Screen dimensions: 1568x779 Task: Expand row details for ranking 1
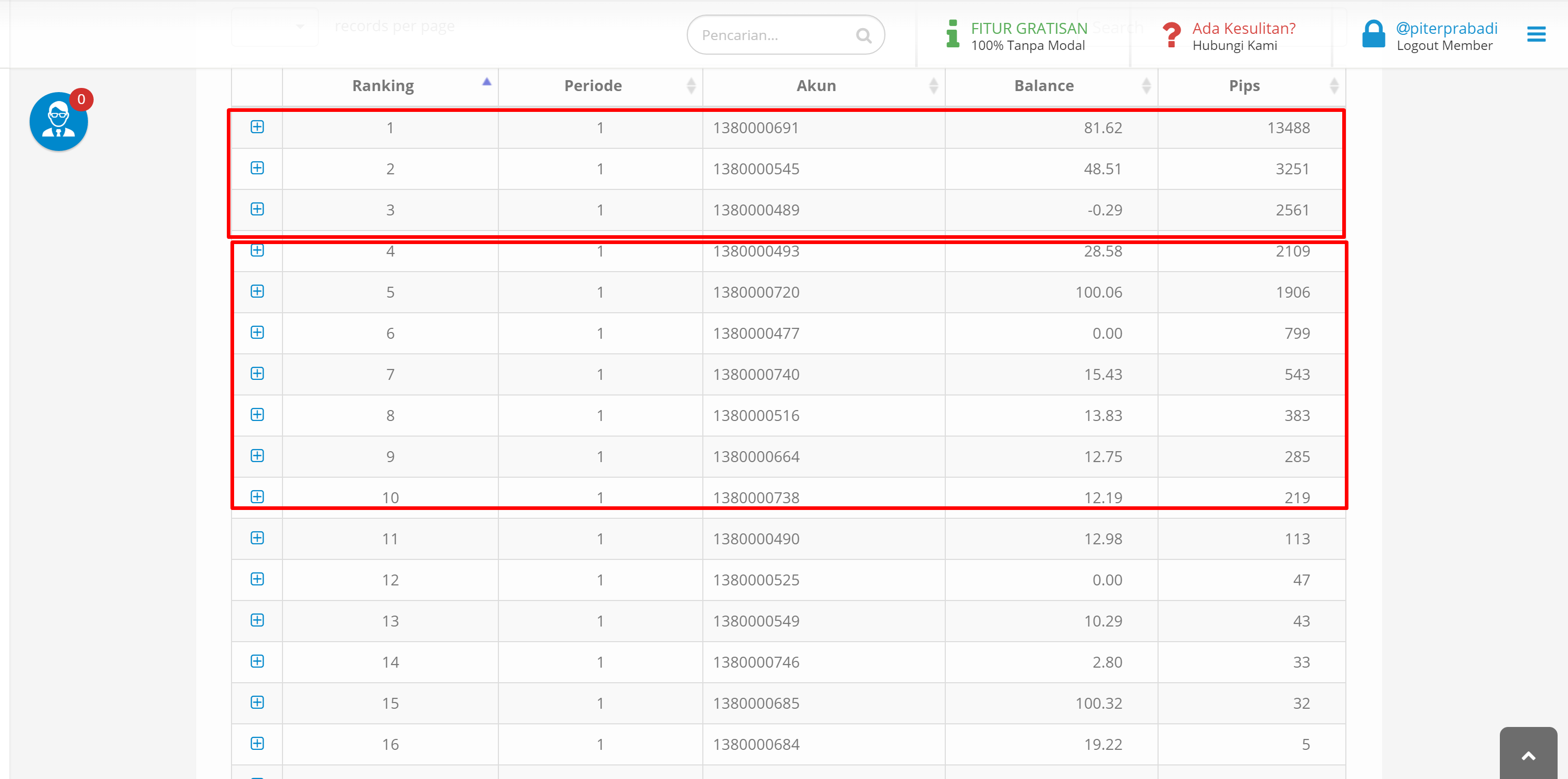click(x=257, y=126)
